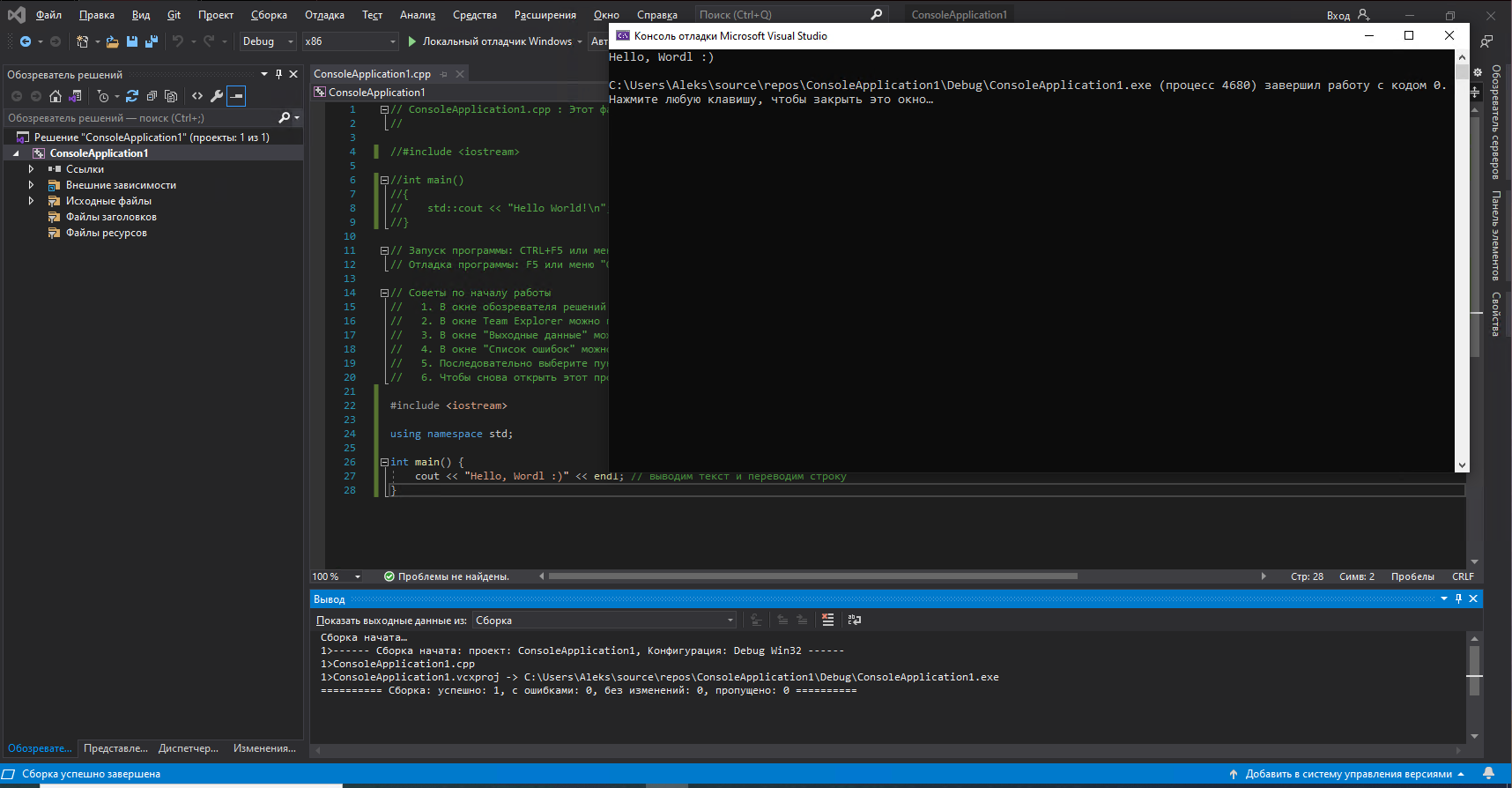Click the View Code icon in Solution Explorer

click(x=197, y=96)
